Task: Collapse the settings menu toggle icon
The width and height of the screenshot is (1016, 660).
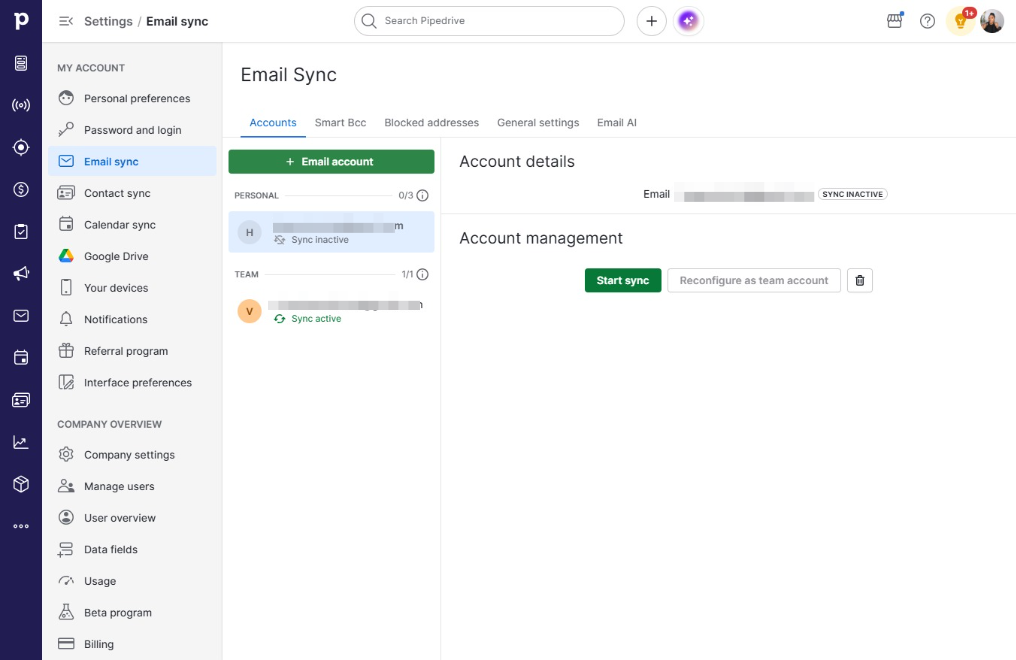Action: pyautogui.click(x=65, y=21)
